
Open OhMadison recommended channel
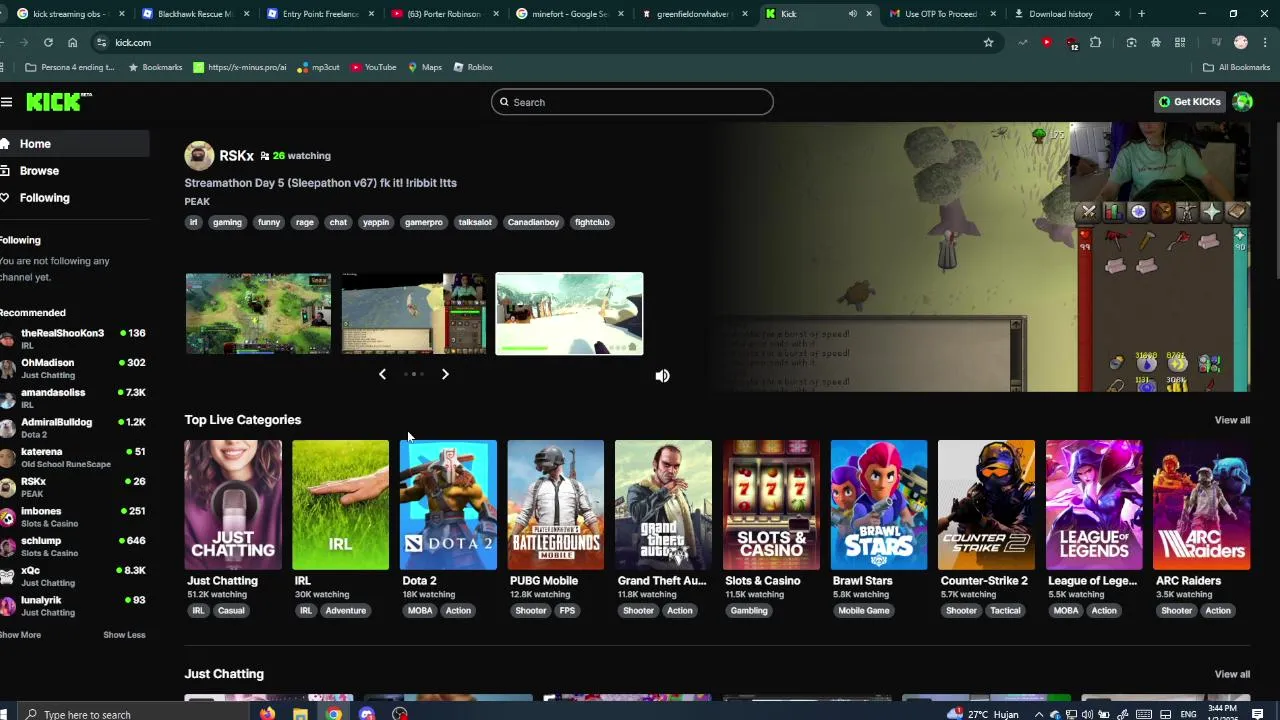(x=74, y=368)
